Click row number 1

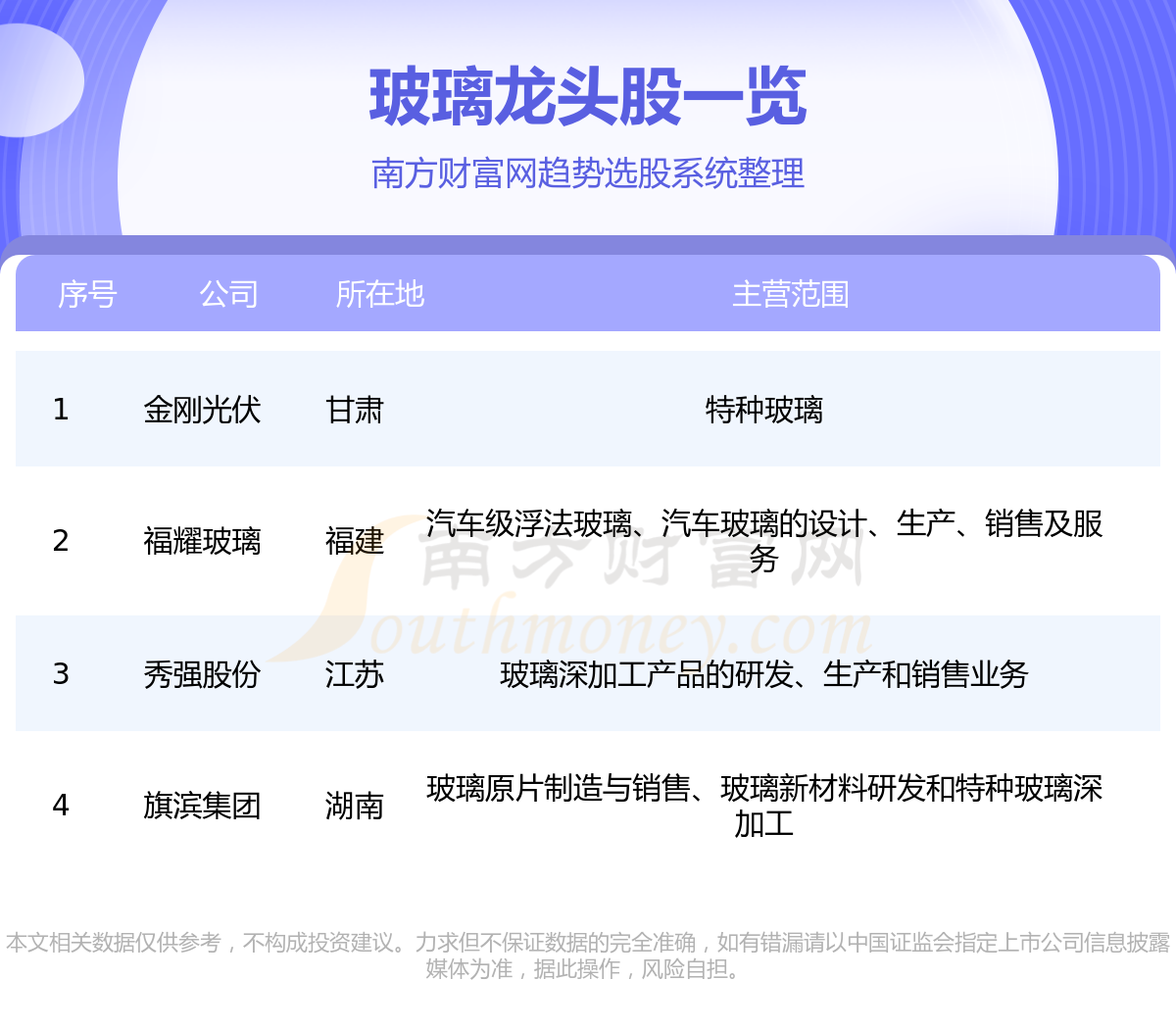click(61, 410)
